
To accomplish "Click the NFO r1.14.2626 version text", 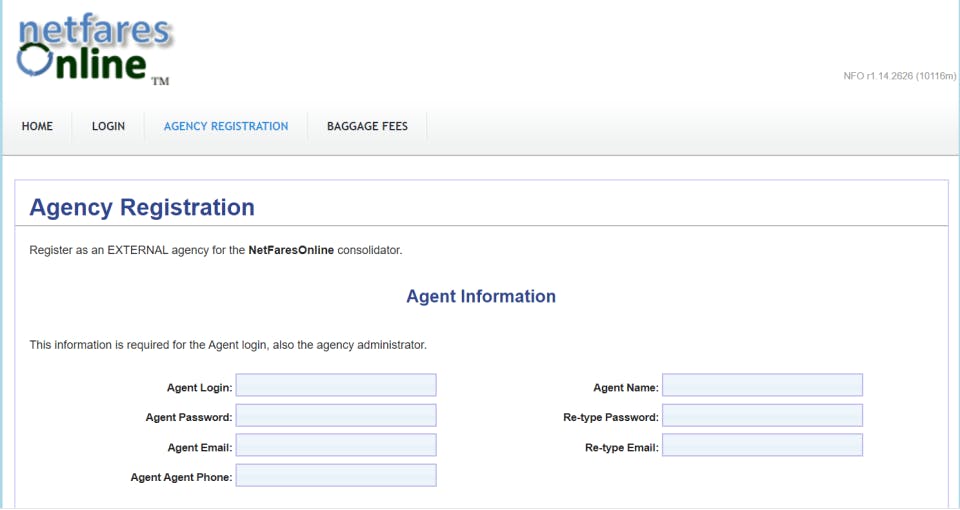I will pos(899,76).
